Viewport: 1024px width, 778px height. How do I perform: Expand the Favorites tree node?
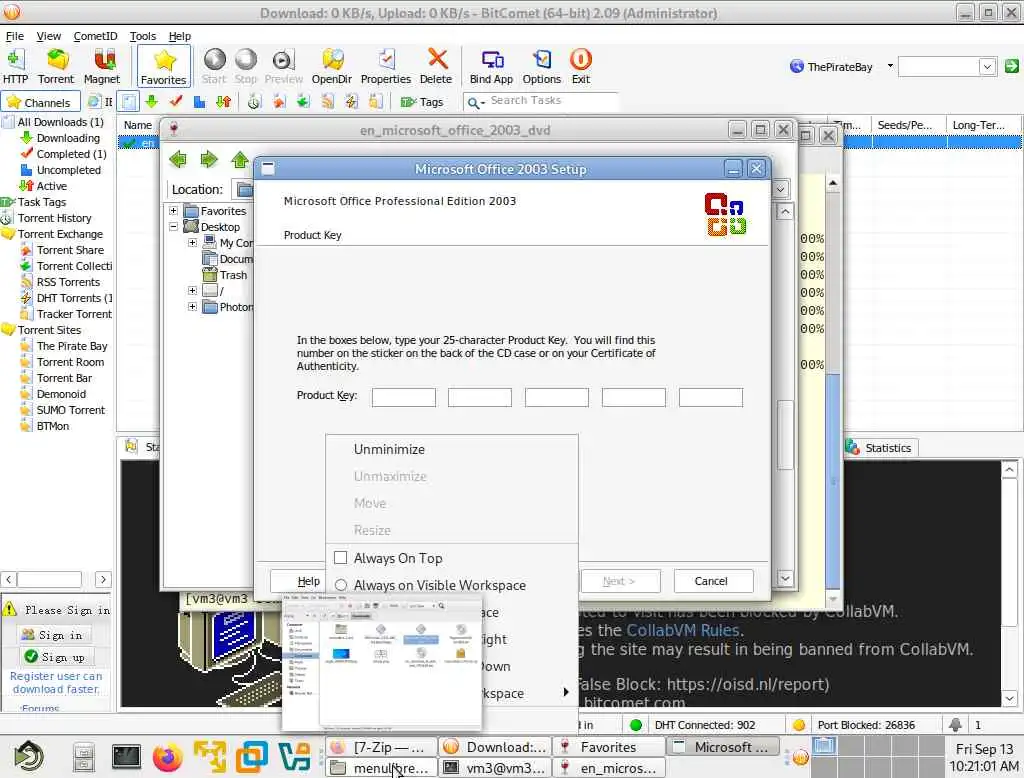(x=173, y=210)
